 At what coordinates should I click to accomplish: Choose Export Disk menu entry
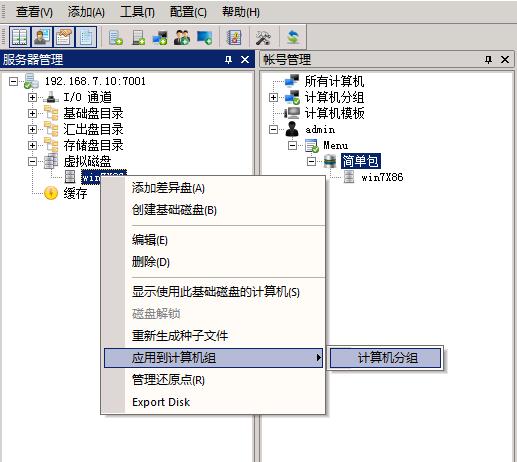[x=161, y=402]
